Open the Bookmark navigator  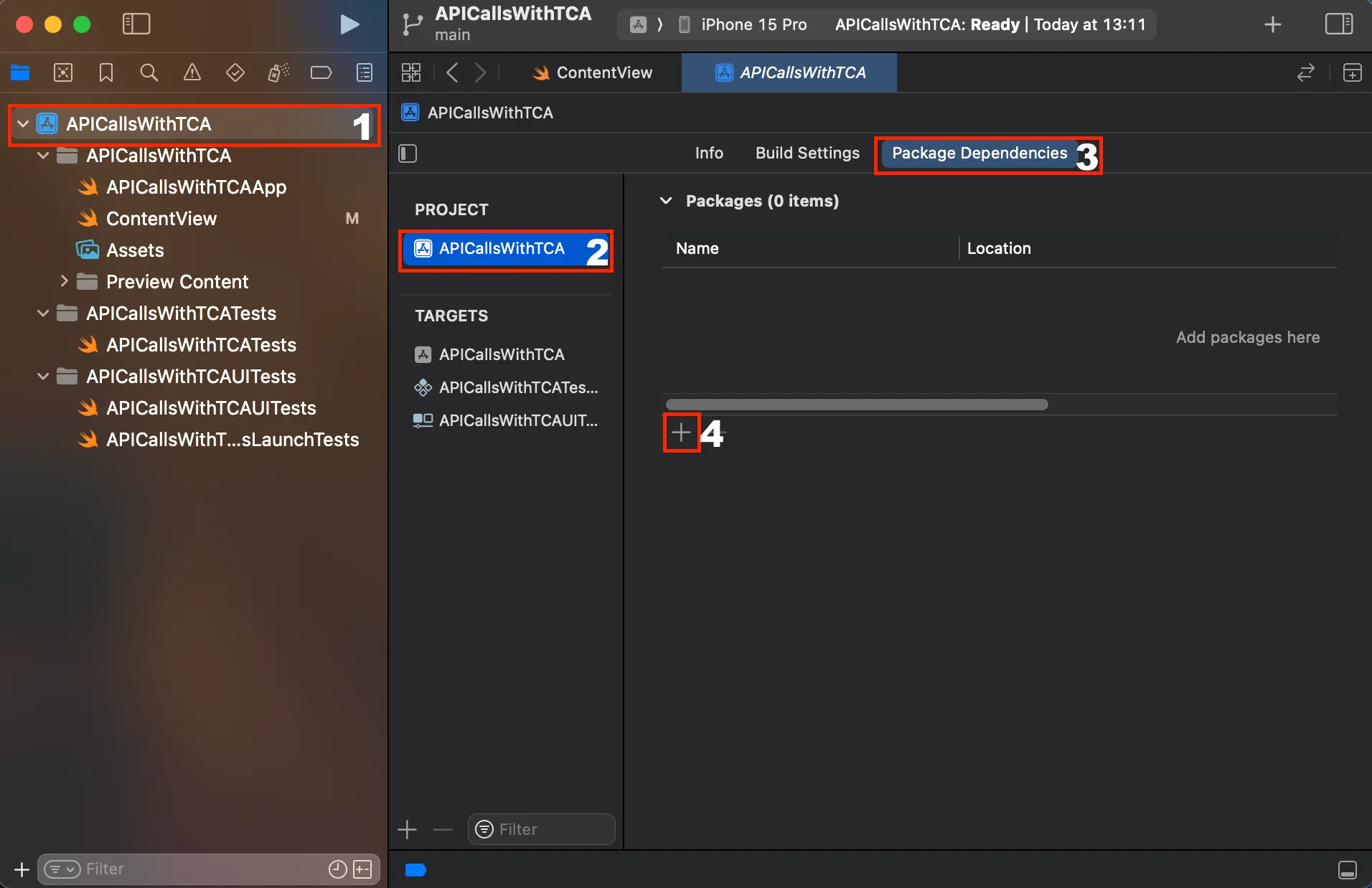click(106, 72)
